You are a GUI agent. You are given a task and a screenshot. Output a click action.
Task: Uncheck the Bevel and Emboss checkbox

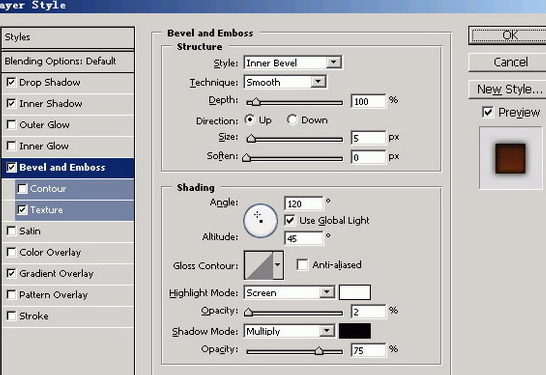pos(11,167)
